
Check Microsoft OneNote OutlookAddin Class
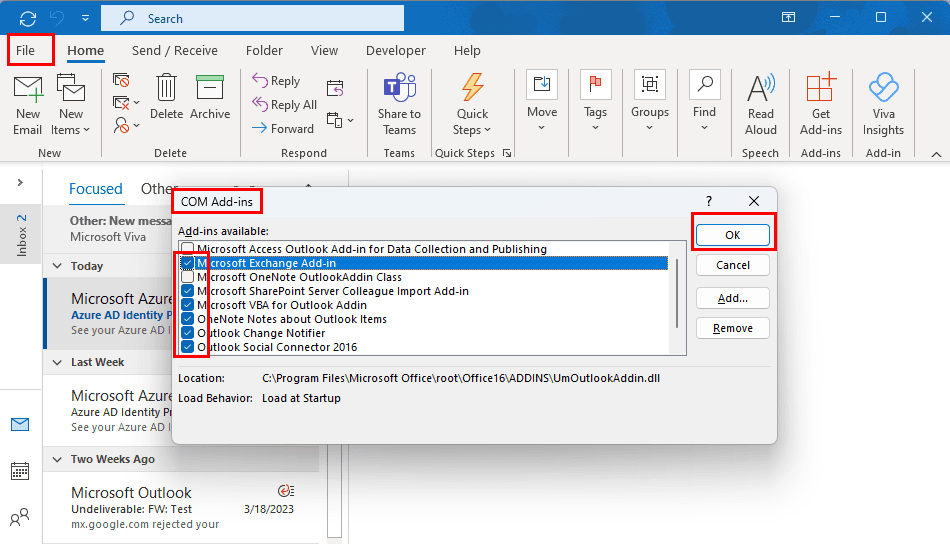[x=188, y=277]
